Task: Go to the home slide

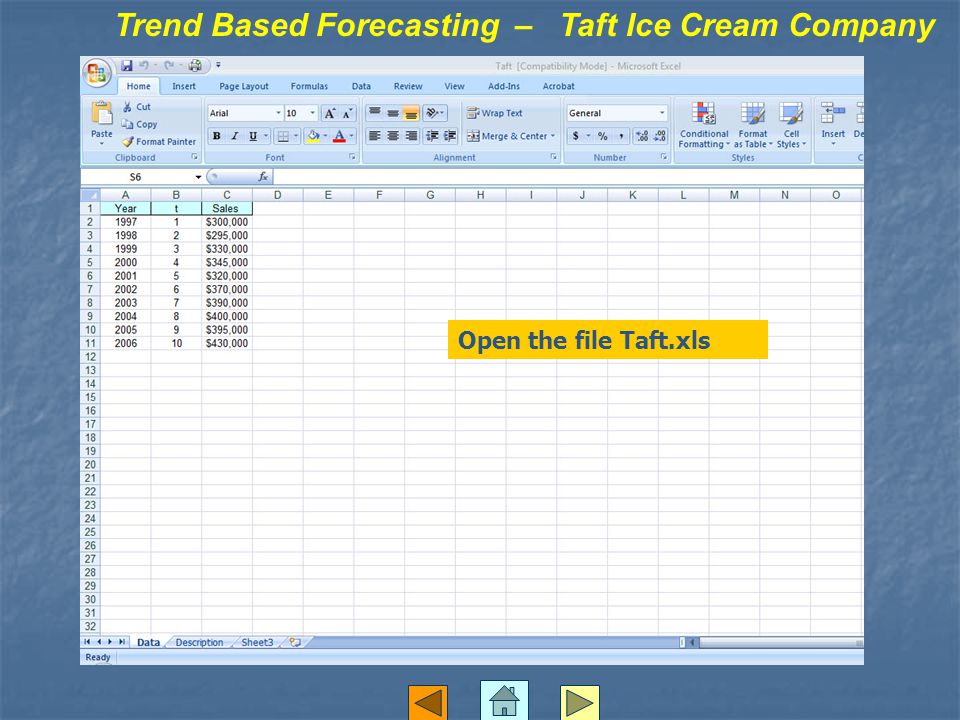Action: (x=504, y=700)
